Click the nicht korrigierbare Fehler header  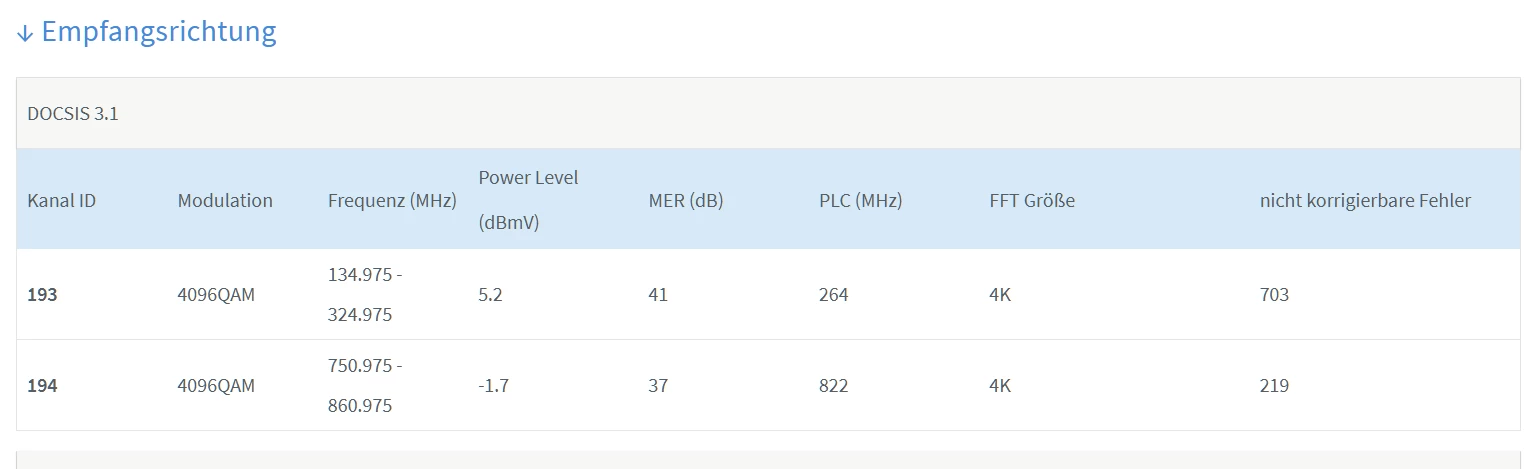click(x=1365, y=200)
